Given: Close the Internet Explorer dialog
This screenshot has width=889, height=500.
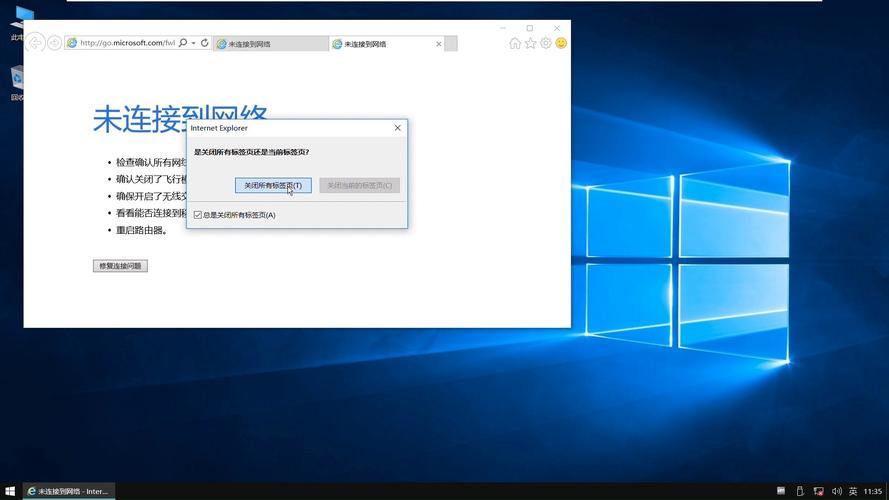Looking at the screenshot, I should click(397, 128).
